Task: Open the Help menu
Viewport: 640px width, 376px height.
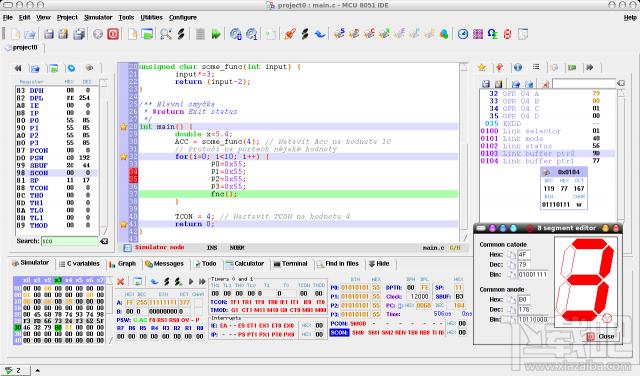Action: click(630, 18)
